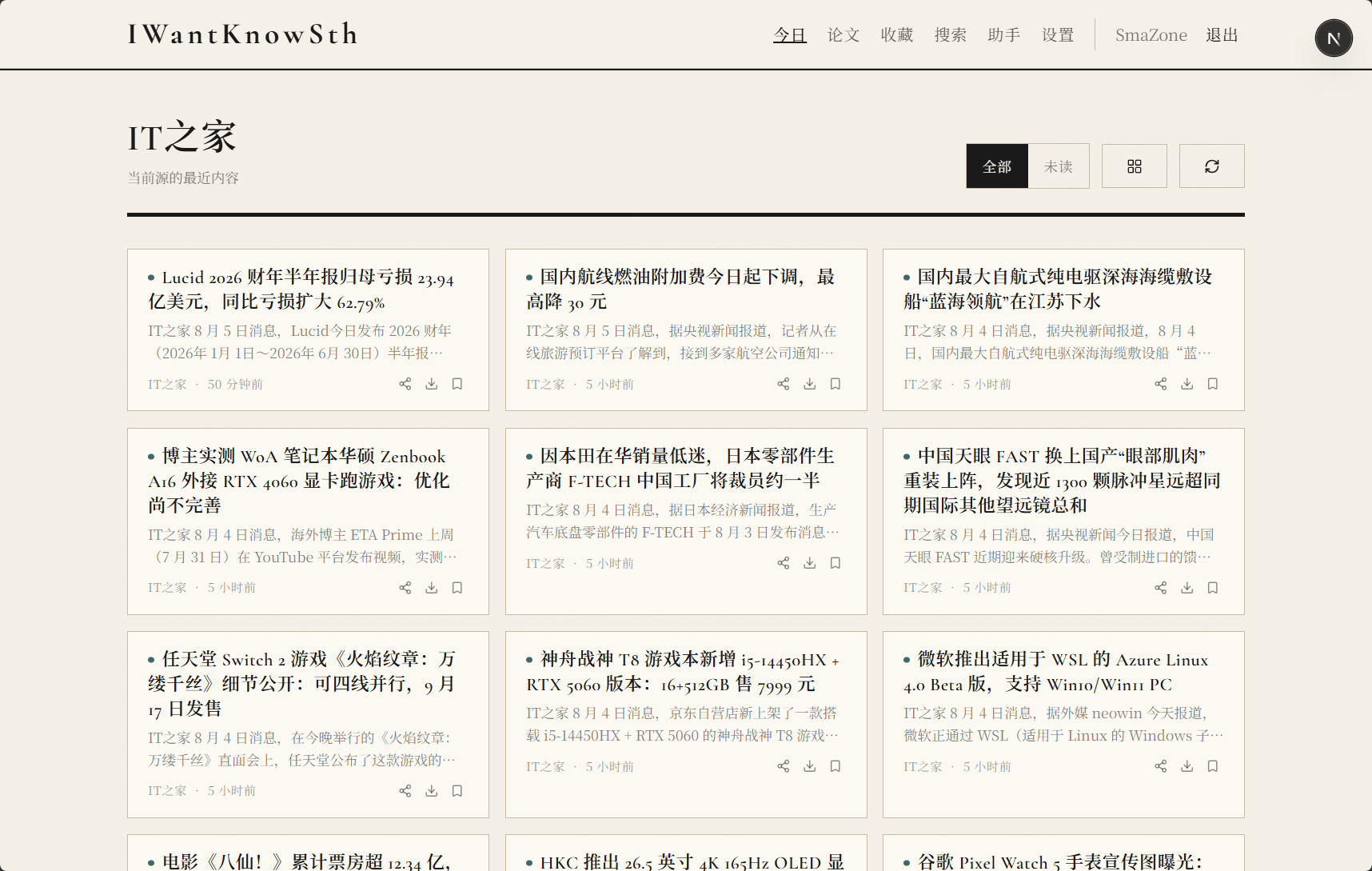Screen dimensions: 1372x871
Task: Bookmark the 国内航线燃油附加费 article
Action: point(836,384)
